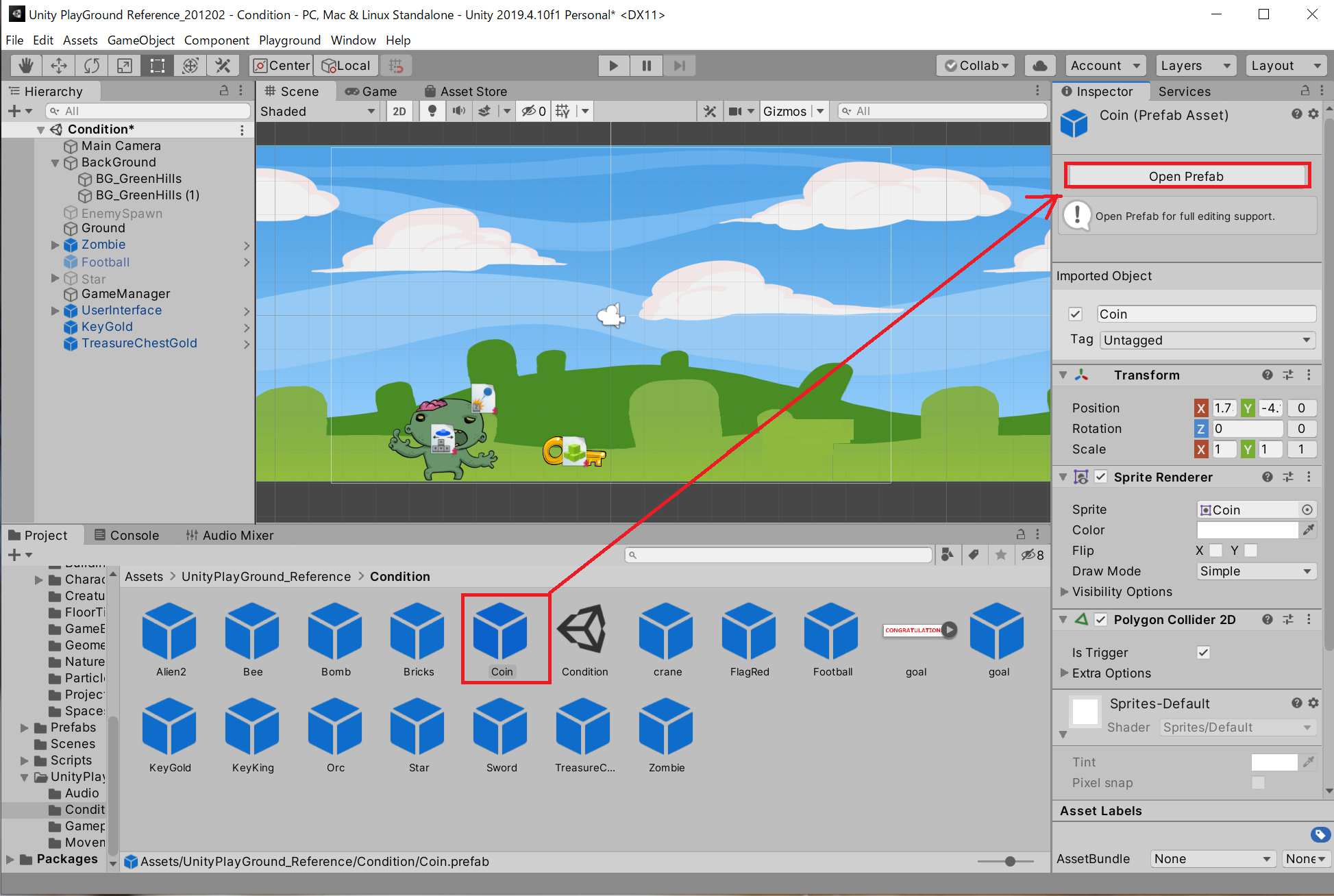Toggle 2D scene view mode
This screenshot has width=1334, height=896.
click(399, 111)
